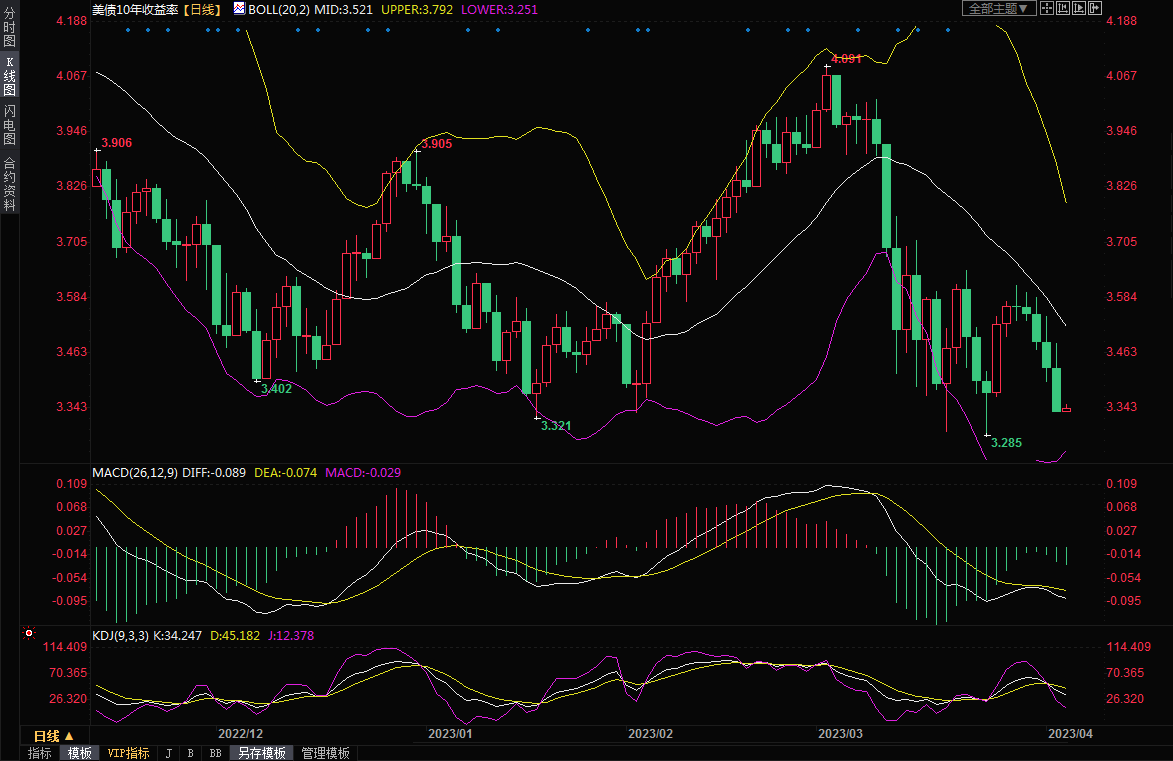Click the white cross marker at 4.091 high
This screenshot has width=1173, height=761.
coord(826,67)
